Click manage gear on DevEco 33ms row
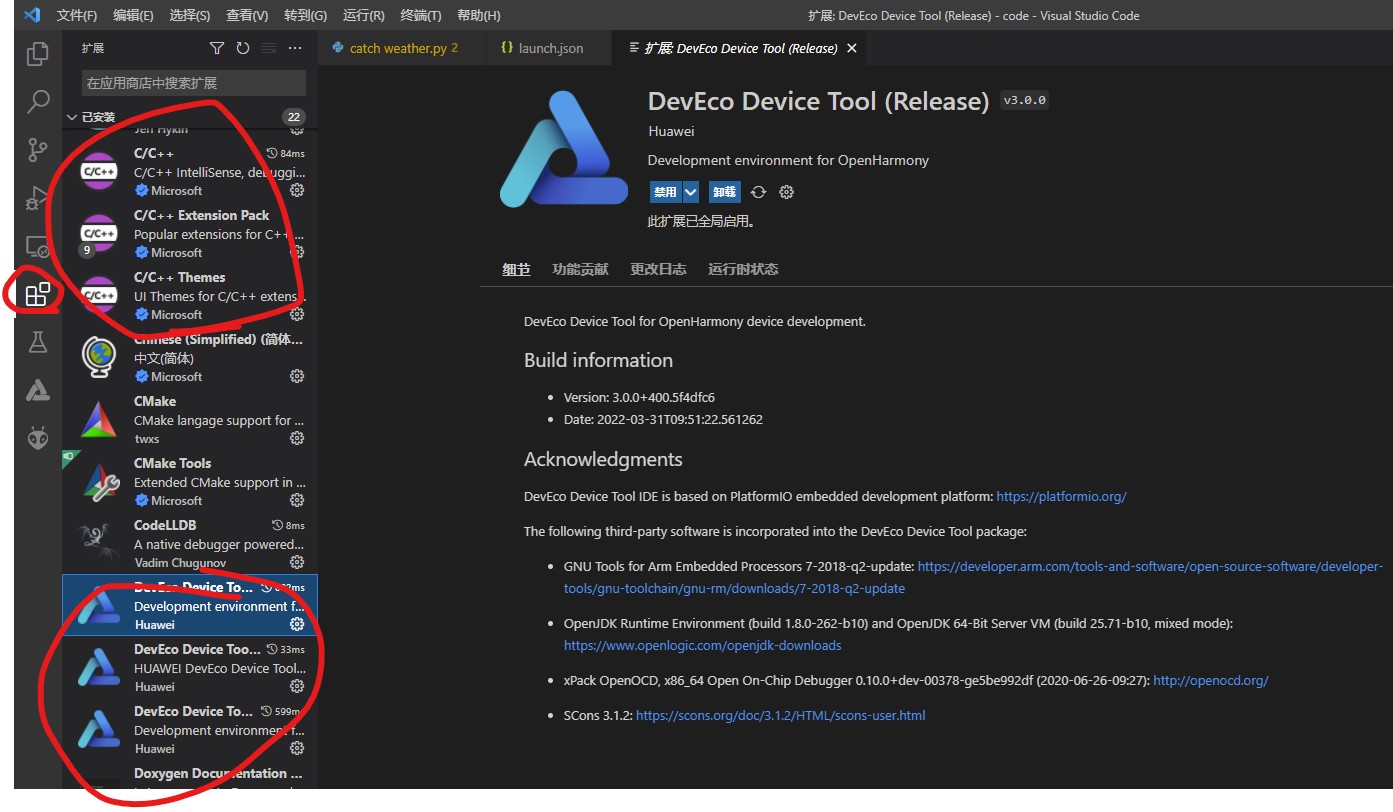 (x=297, y=686)
